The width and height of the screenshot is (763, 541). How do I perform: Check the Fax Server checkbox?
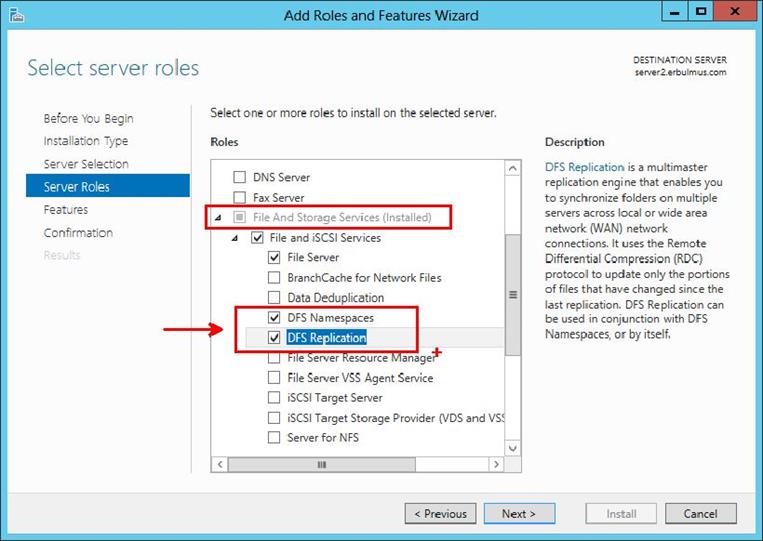[239, 198]
